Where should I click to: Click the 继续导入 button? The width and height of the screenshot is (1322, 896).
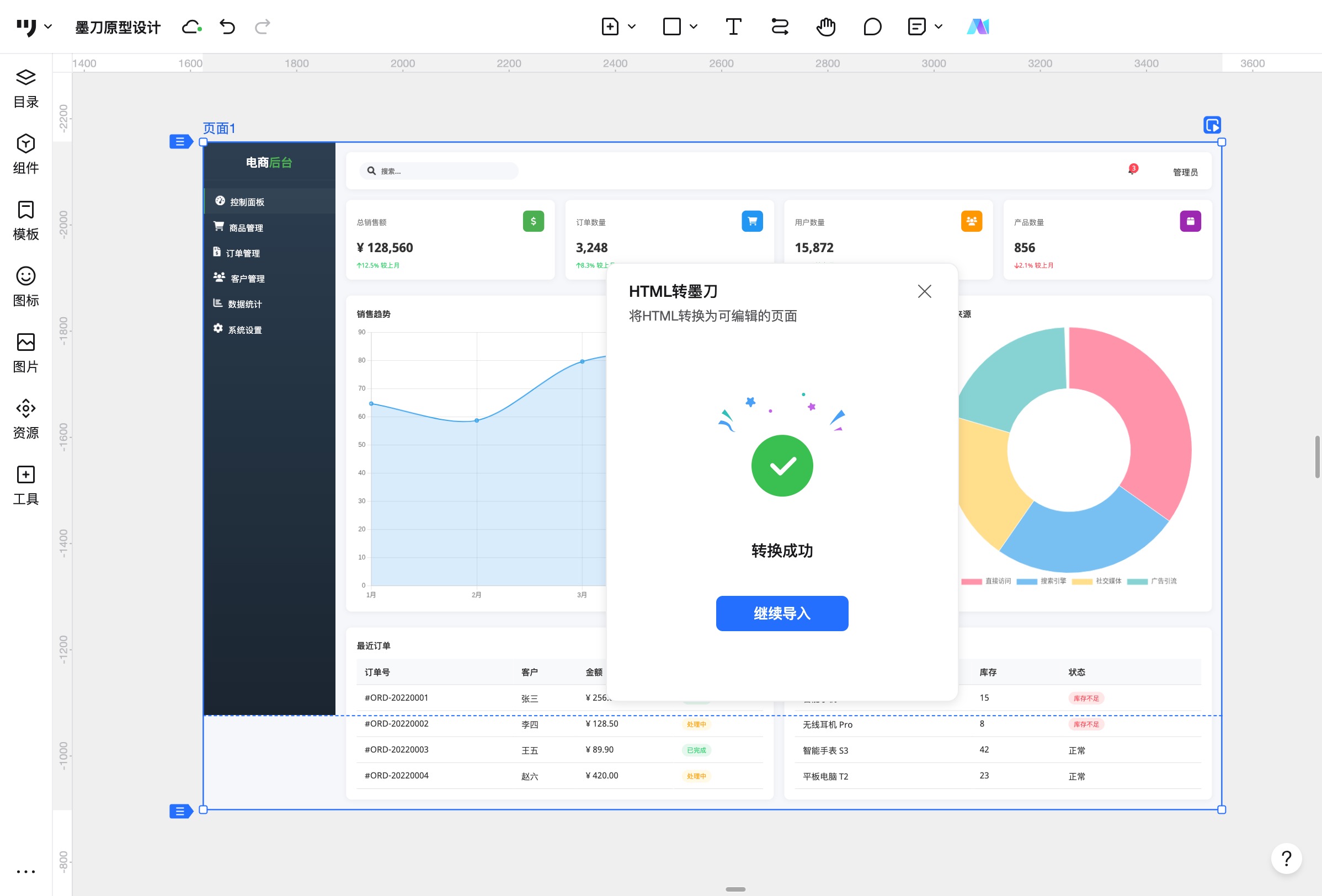(x=782, y=613)
